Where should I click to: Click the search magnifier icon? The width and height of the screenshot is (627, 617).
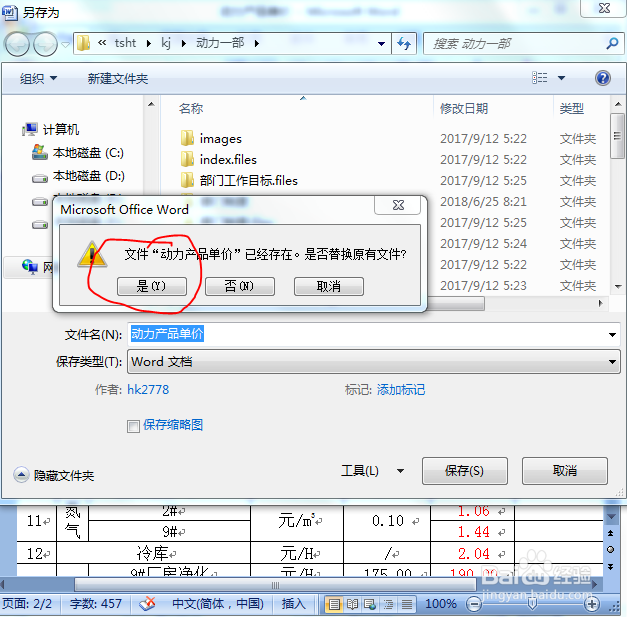pos(612,43)
